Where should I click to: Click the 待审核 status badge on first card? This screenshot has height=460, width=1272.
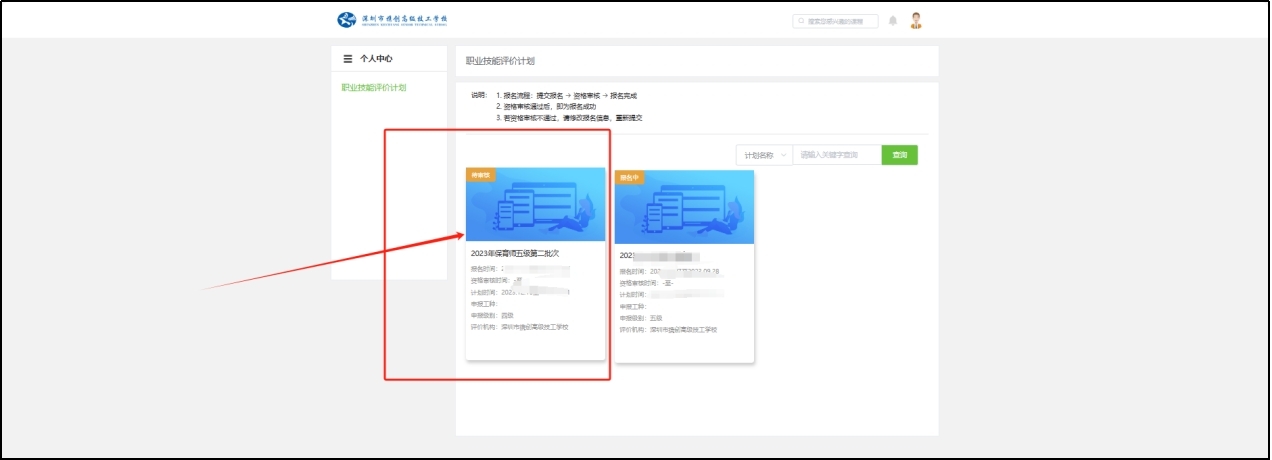point(481,175)
